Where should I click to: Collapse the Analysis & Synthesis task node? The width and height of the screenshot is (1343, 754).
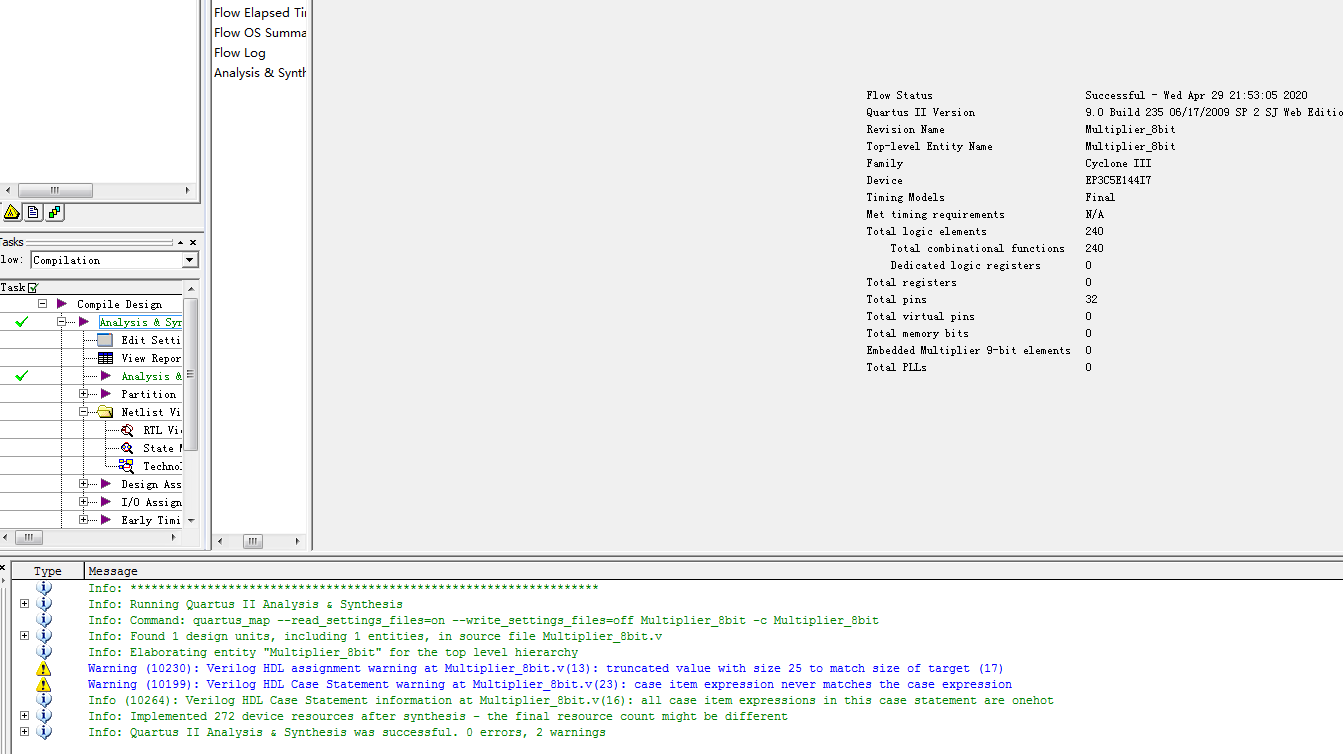(x=62, y=322)
